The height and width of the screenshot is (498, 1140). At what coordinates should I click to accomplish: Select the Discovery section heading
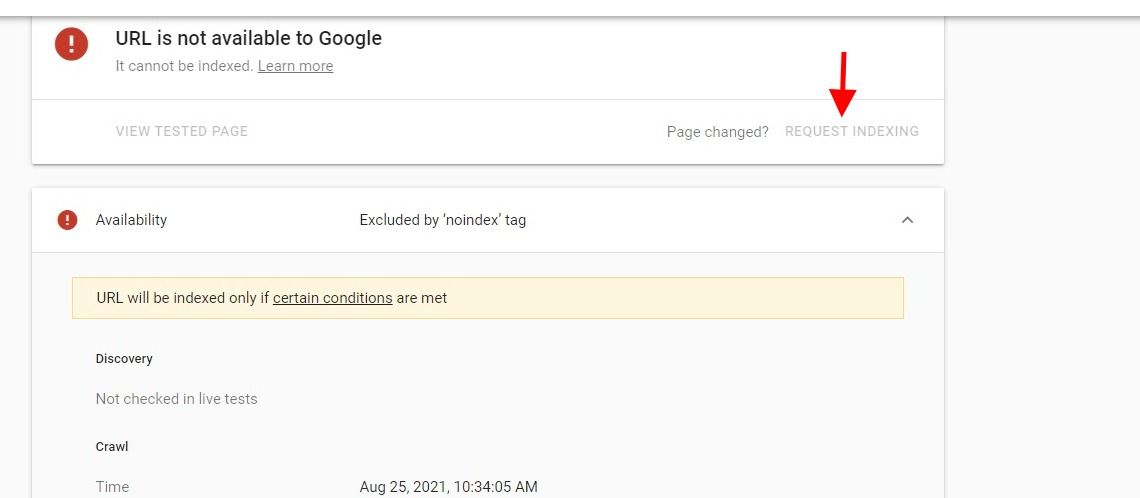coord(124,358)
